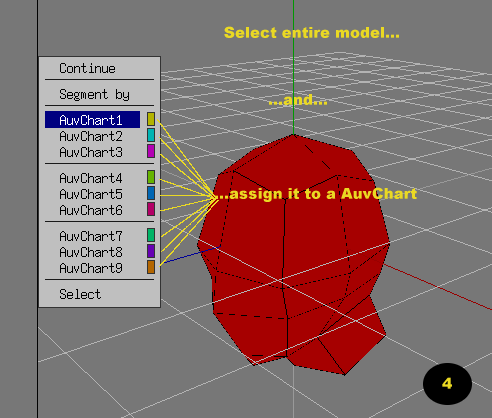Screen dimensions: 492x418
Task: Click the cyan AuvChart2 color swatch
Action: (151, 135)
